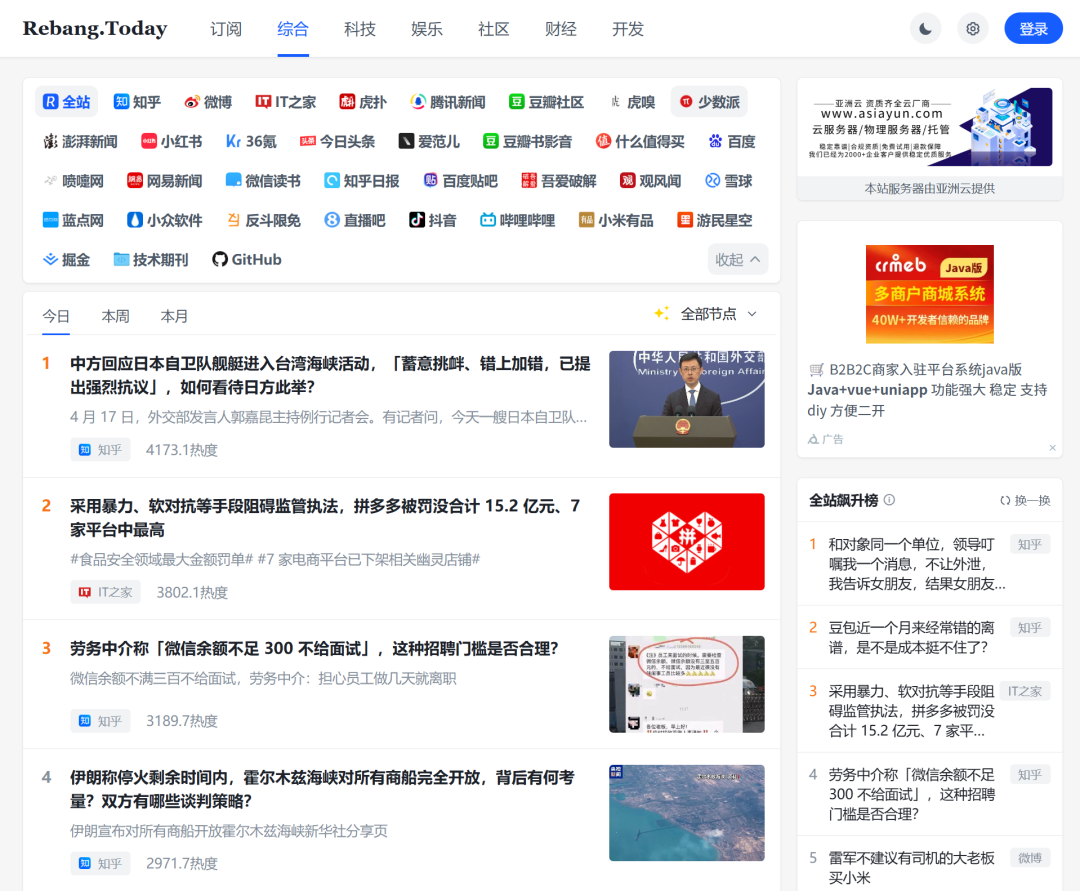Screen dimensions: 1080x891
Task: Select the 游民星空 source icon
Action: coord(714,220)
